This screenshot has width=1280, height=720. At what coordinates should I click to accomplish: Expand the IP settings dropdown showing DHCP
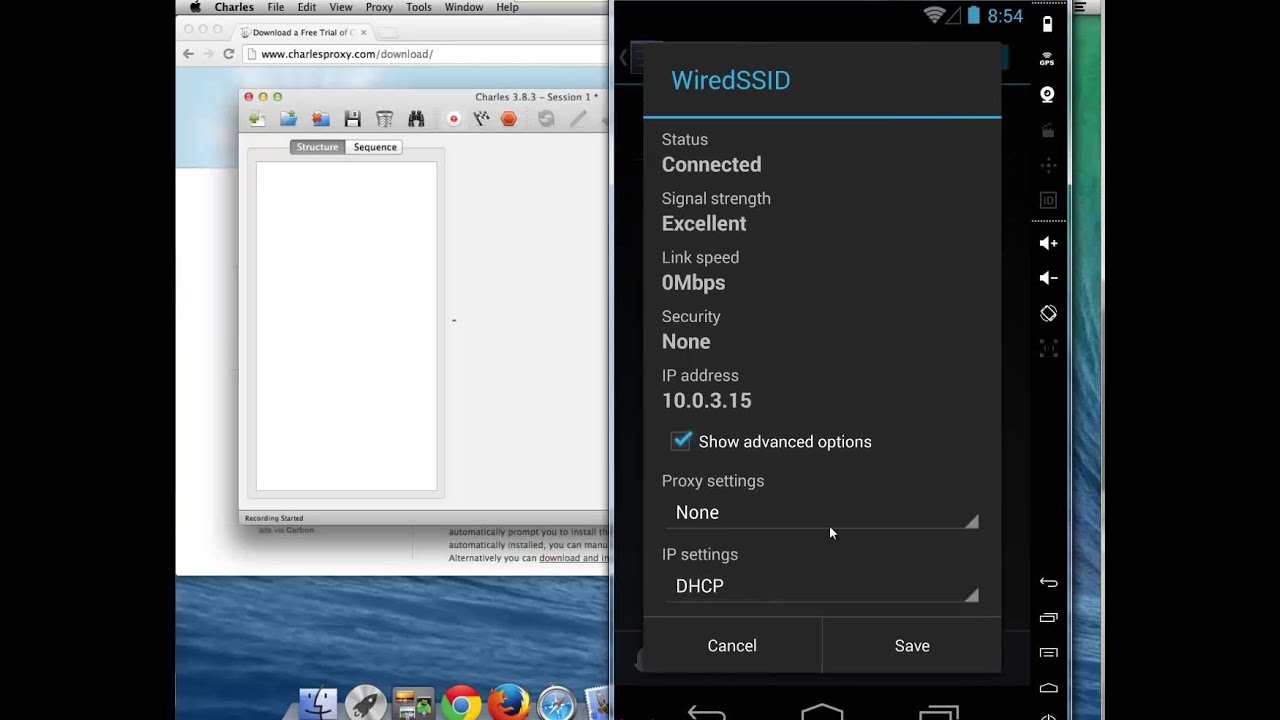820,586
